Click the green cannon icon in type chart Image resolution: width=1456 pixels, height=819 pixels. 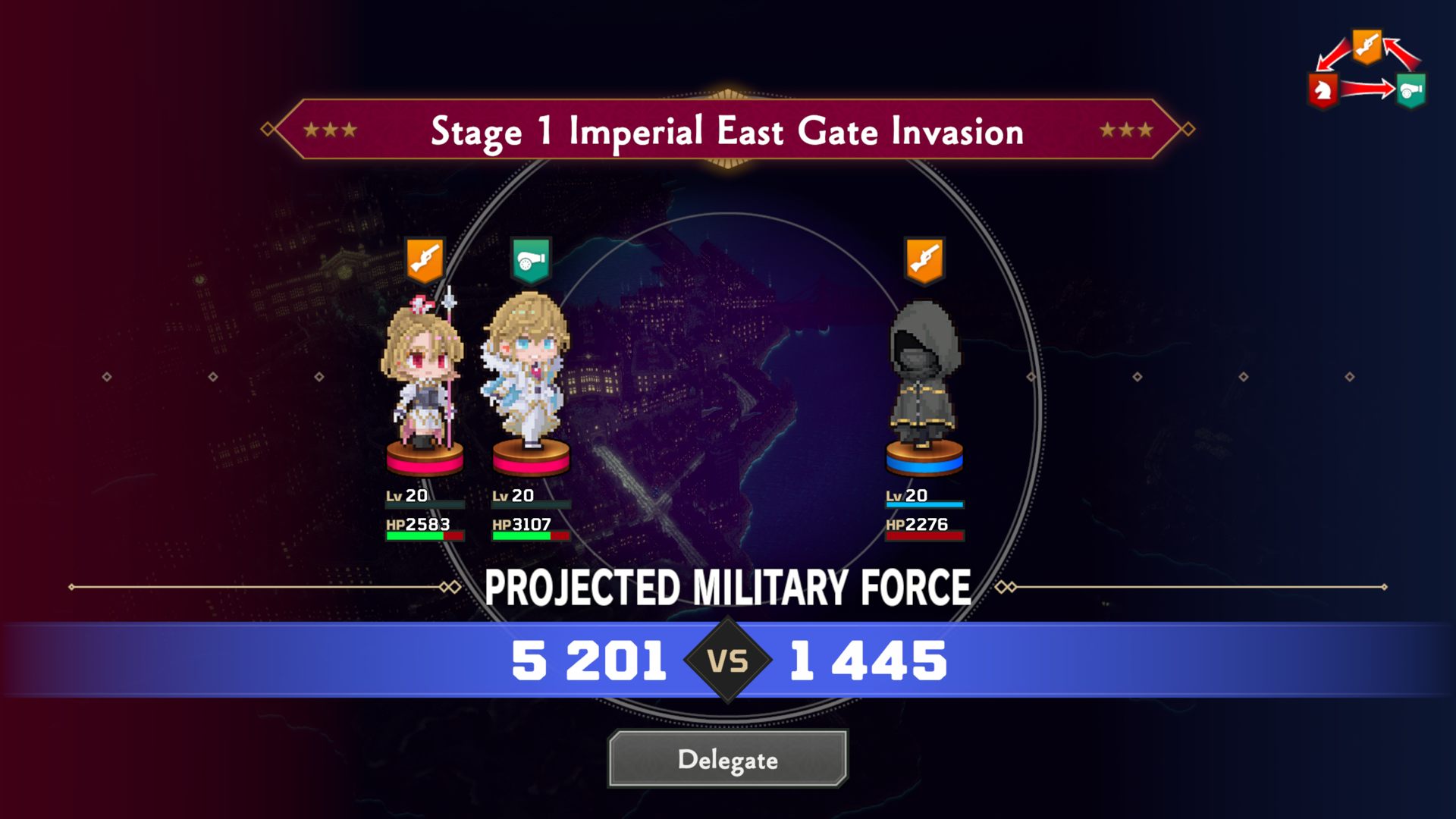(1410, 90)
